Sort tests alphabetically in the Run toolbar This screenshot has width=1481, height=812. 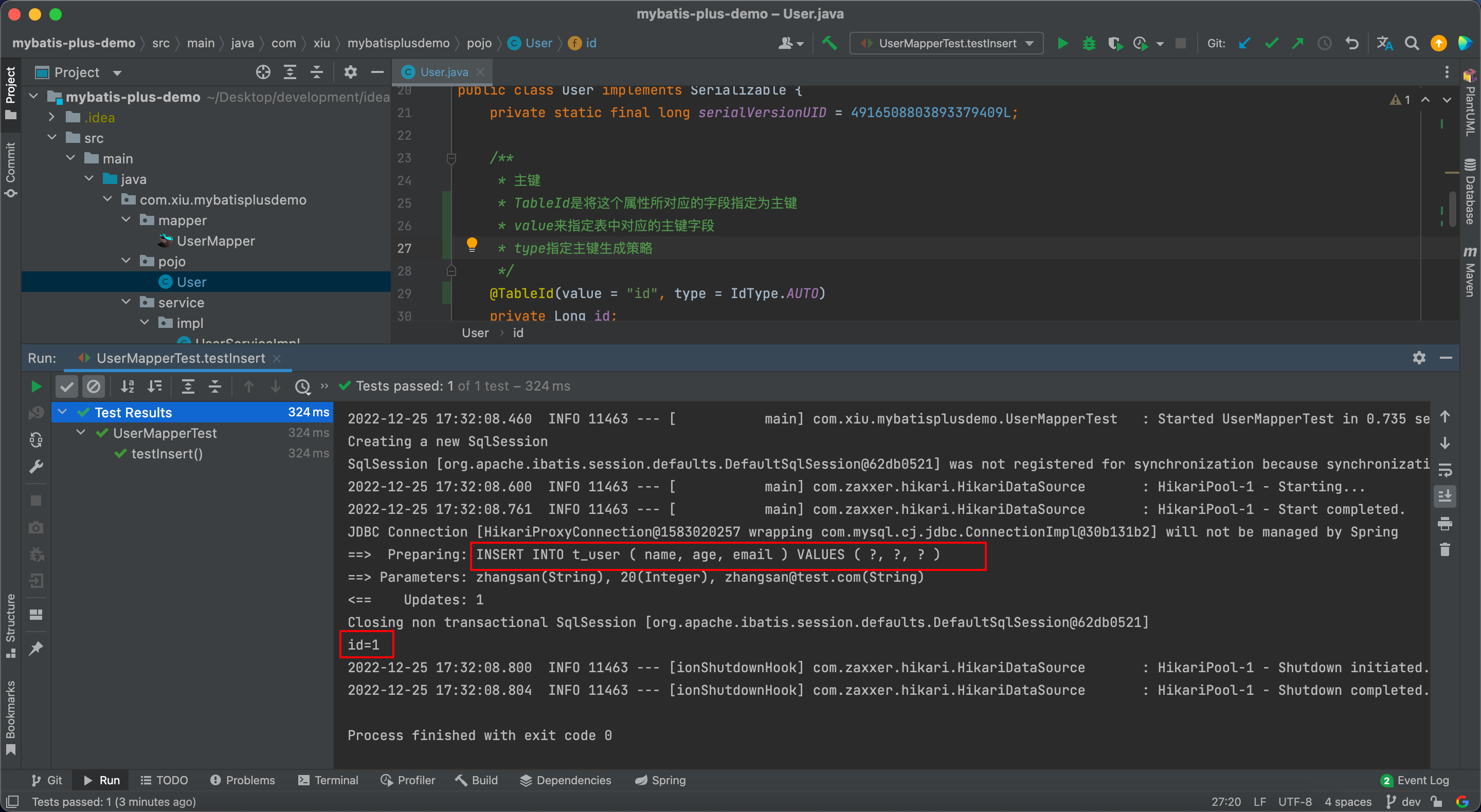(127, 386)
